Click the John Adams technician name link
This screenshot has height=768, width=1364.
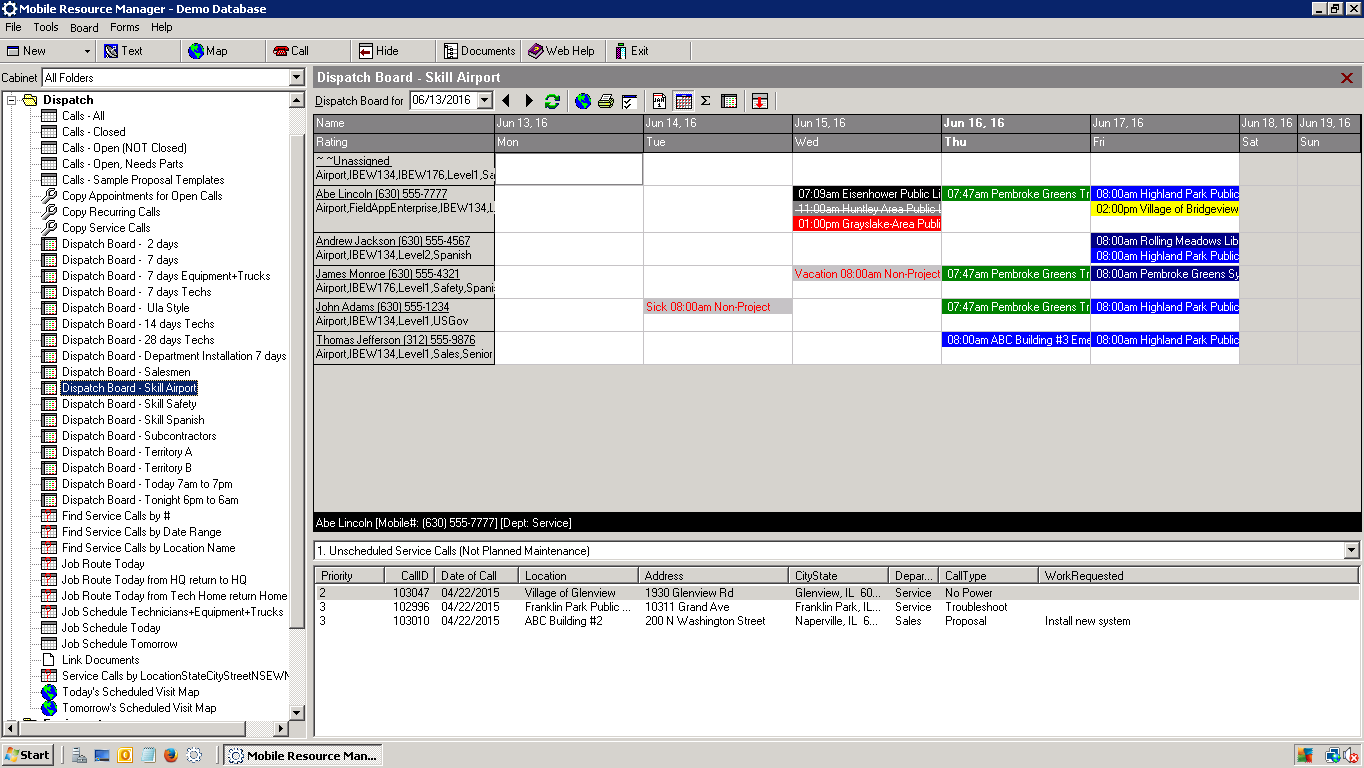tap(382, 307)
